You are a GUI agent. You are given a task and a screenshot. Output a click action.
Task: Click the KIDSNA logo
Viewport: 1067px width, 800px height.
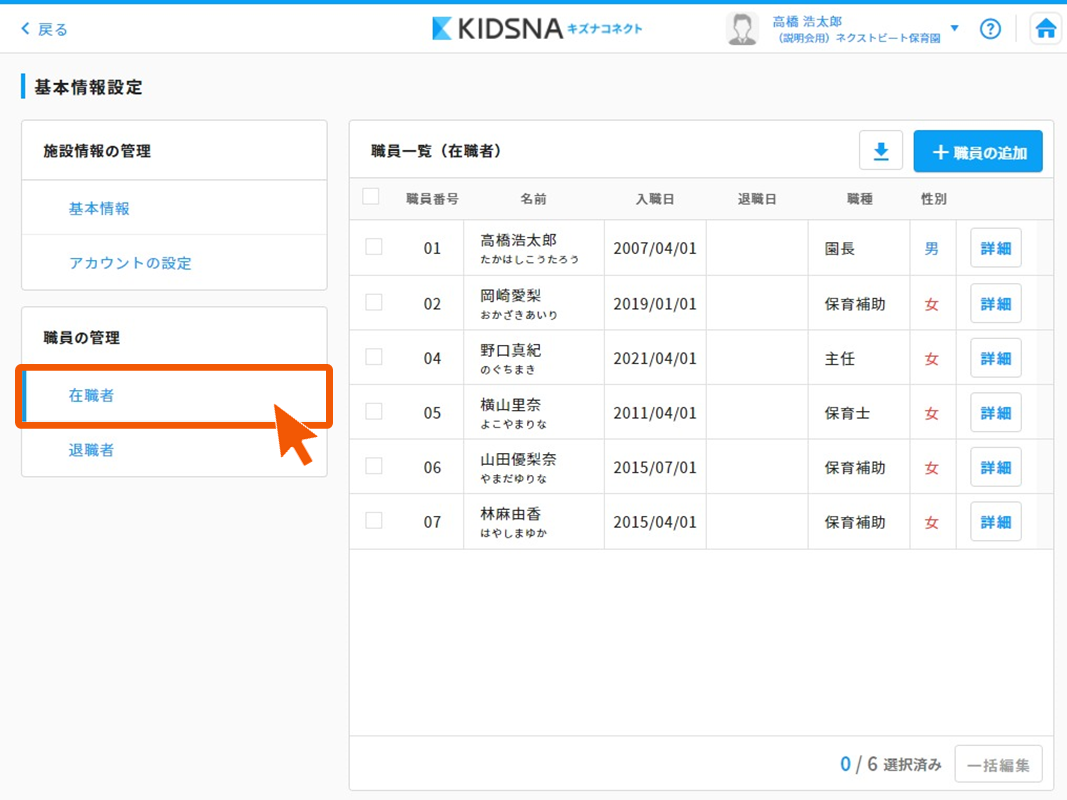pos(537,28)
